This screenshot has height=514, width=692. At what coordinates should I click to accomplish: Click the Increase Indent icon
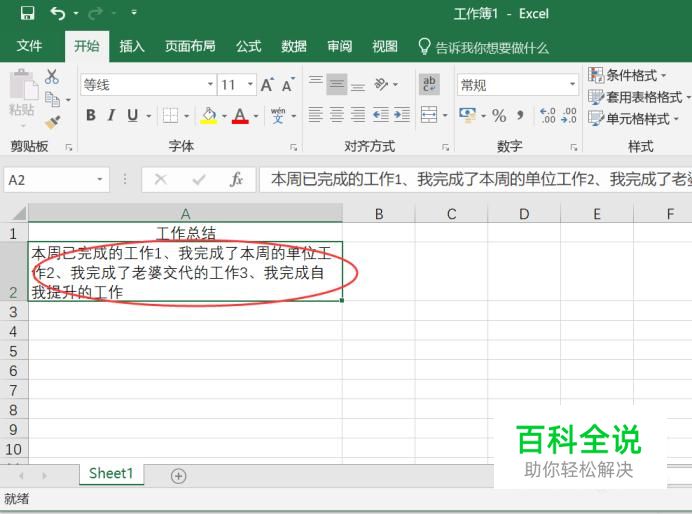(402, 115)
